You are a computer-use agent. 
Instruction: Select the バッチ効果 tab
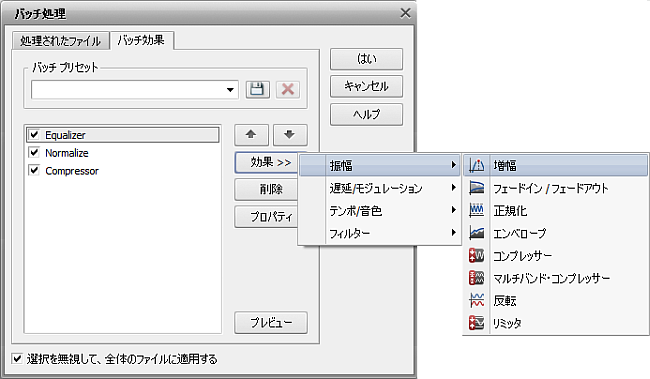click(141, 40)
